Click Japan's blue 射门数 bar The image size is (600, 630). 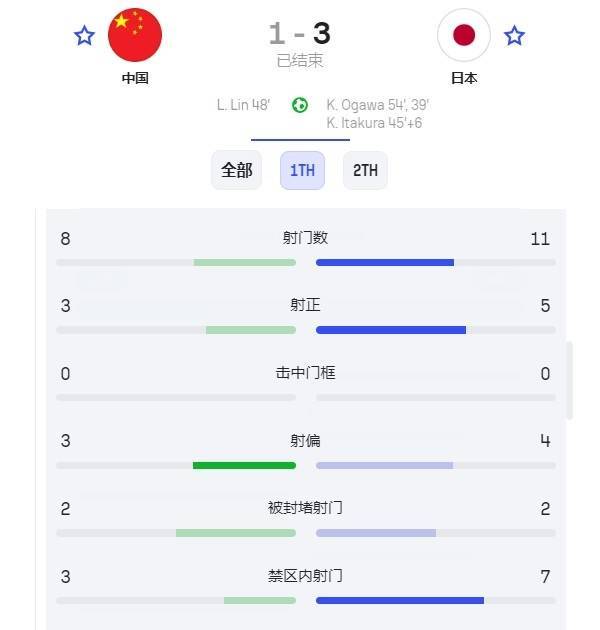[x=385, y=262]
